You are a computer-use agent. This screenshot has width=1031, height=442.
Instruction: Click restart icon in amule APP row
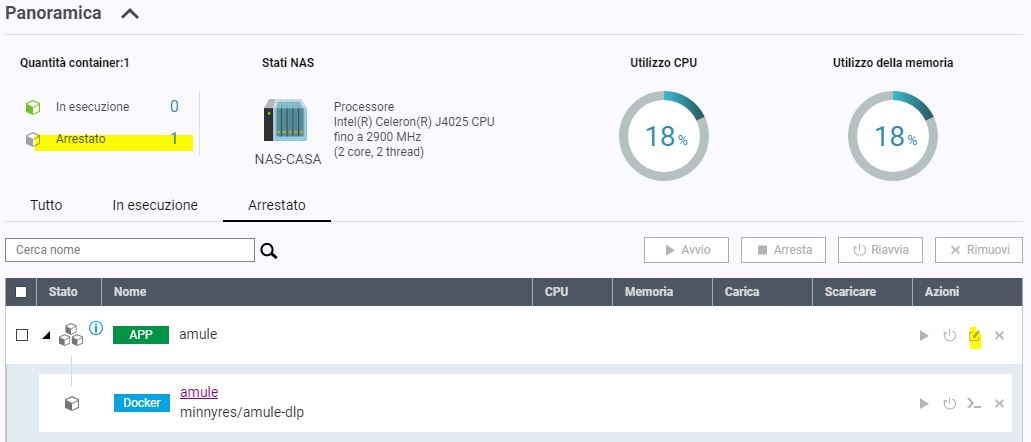[x=949, y=336]
